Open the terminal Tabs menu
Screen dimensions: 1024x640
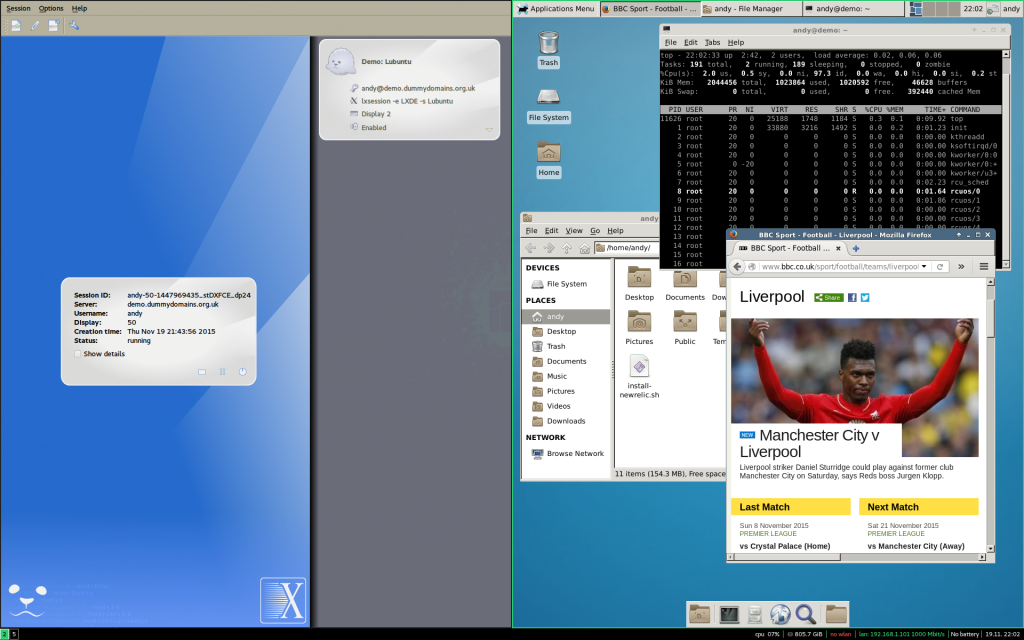pos(712,42)
